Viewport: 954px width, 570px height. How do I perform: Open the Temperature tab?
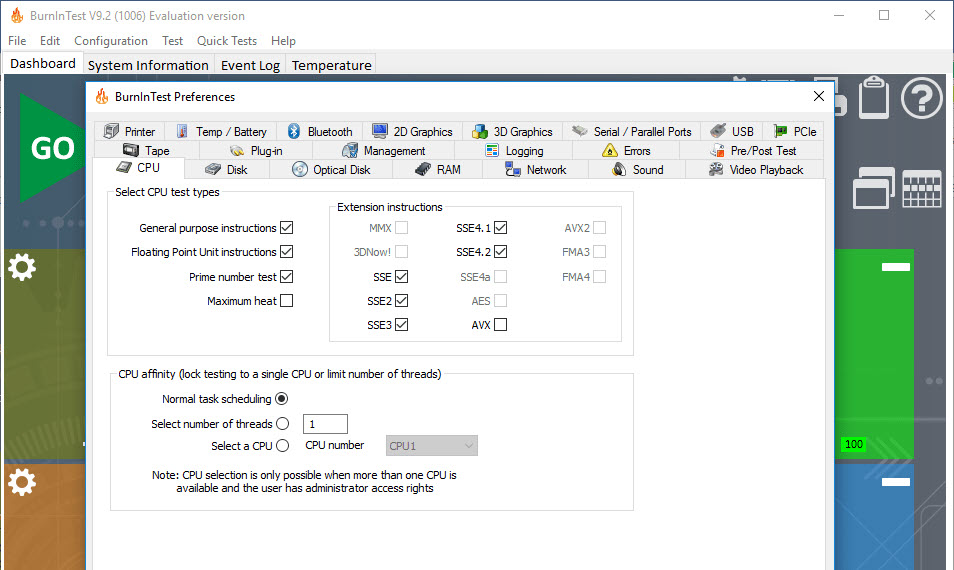332,65
